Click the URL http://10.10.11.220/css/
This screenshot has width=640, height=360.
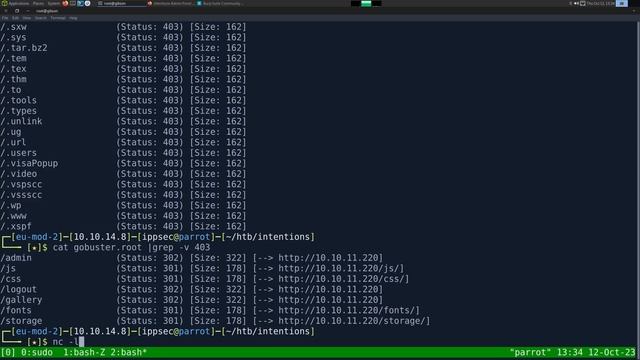(x=341, y=279)
